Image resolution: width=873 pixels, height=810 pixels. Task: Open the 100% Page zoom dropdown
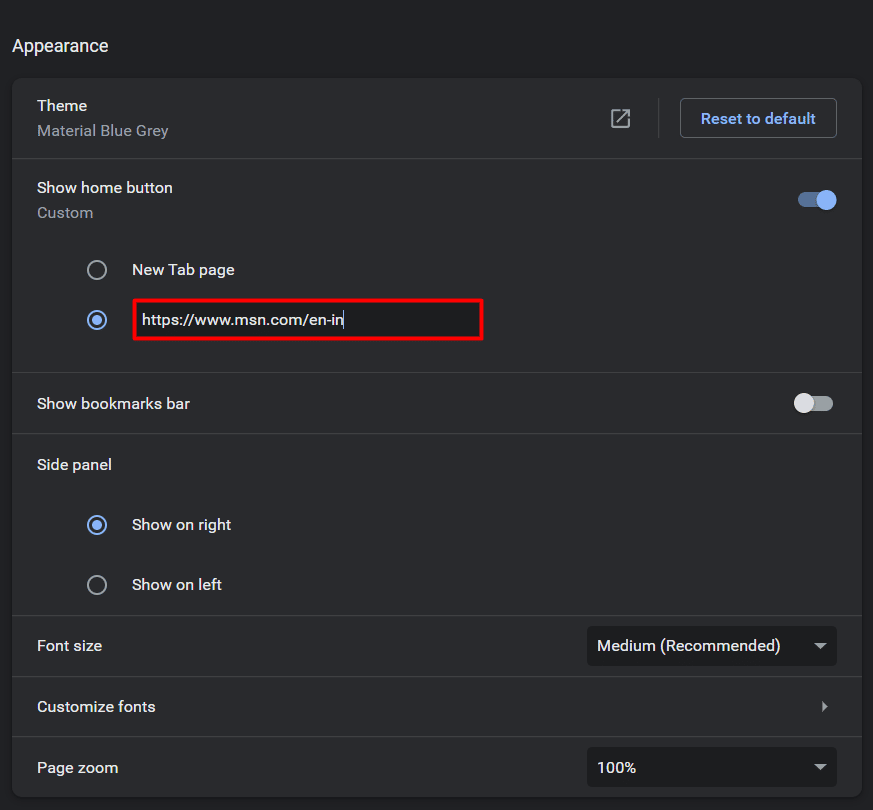click(x=712, y=767)
